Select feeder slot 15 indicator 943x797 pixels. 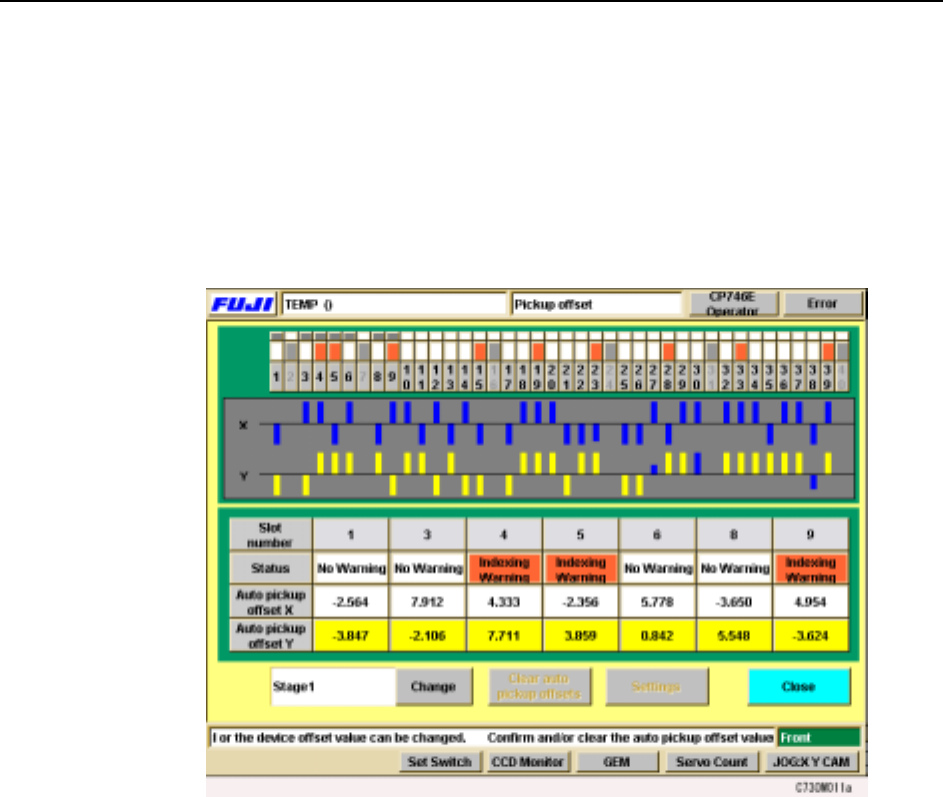[480, 351]
